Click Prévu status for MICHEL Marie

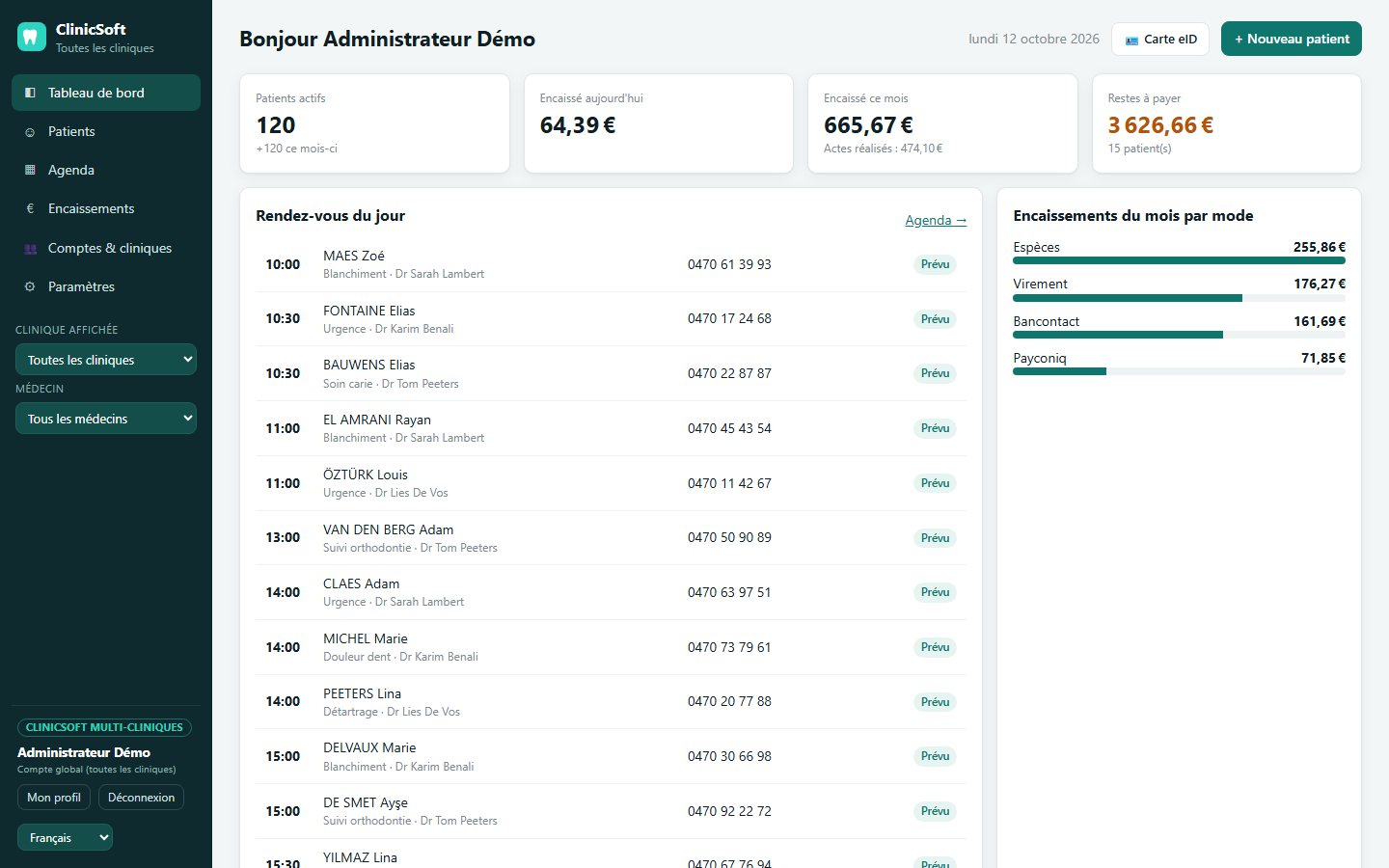tap(935, 647)
